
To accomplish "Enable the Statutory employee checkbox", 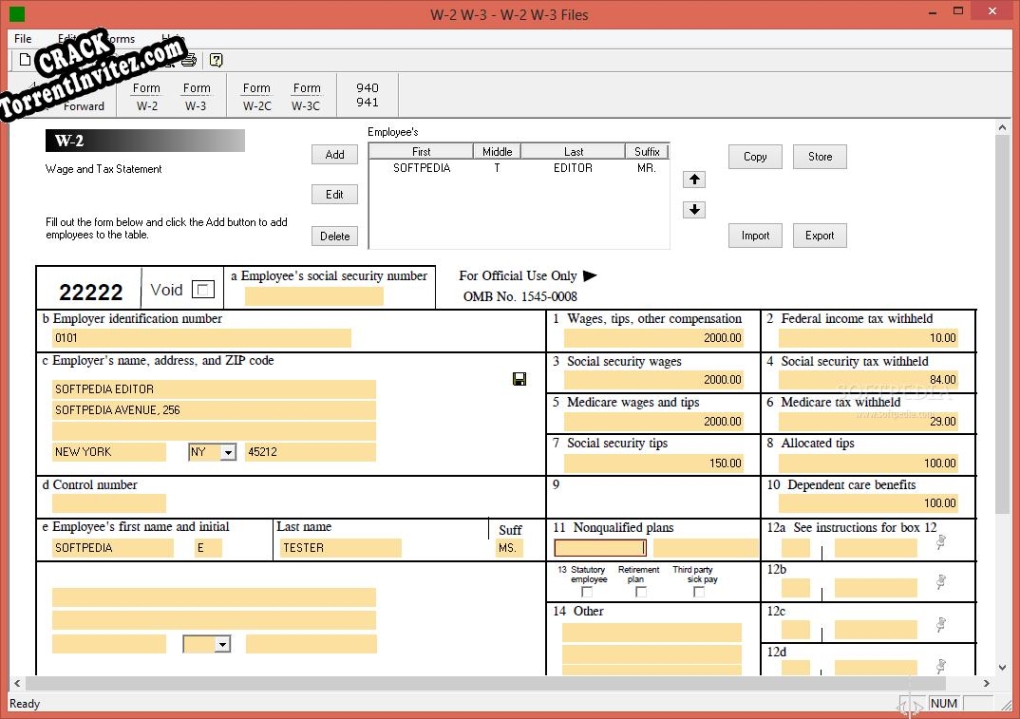I will (x=587, y=591).
